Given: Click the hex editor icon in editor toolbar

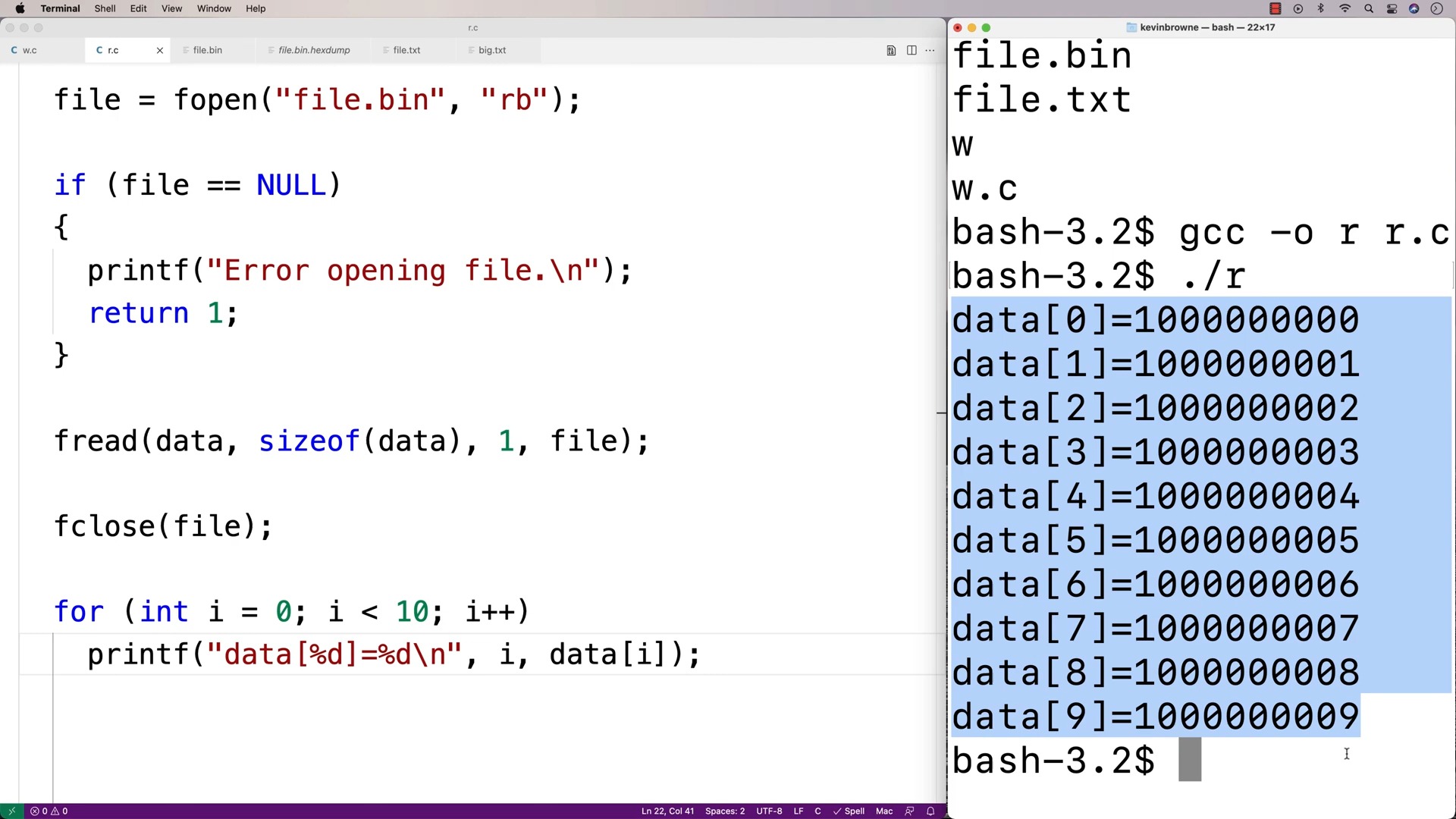Looking at the screenshot, I should tap(891, 50).
